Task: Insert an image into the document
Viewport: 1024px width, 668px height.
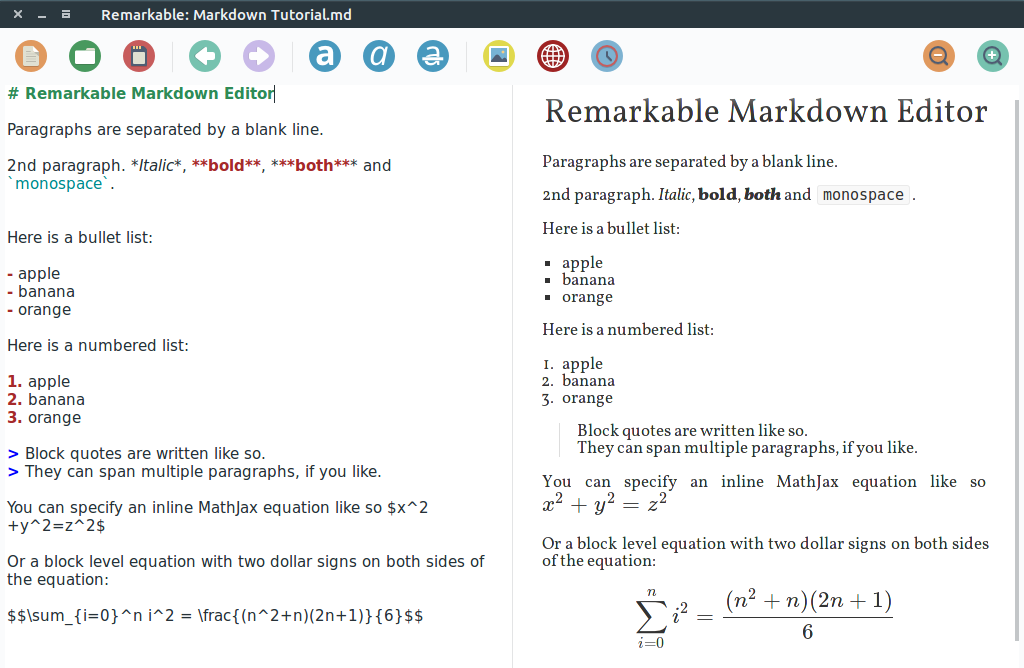Action: click(x=498, y=56)
